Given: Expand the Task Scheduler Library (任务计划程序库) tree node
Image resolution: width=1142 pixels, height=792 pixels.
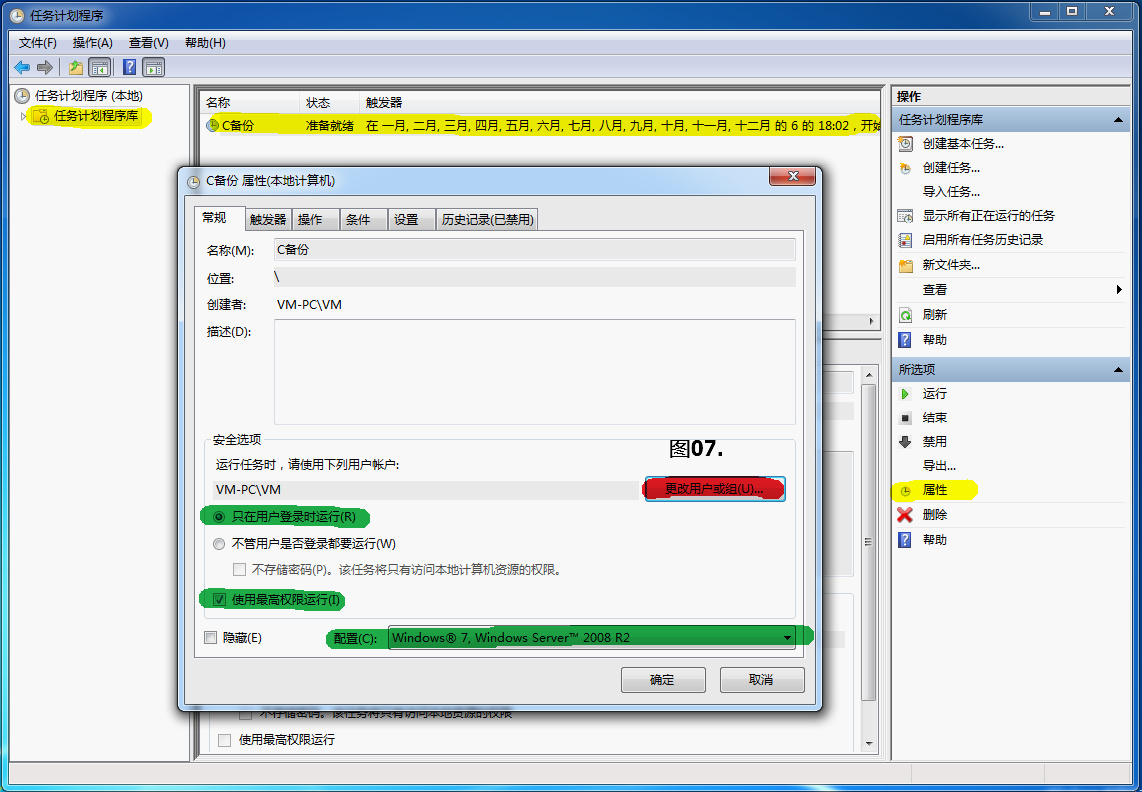Looking at the screenshot, I should (24, 117).
